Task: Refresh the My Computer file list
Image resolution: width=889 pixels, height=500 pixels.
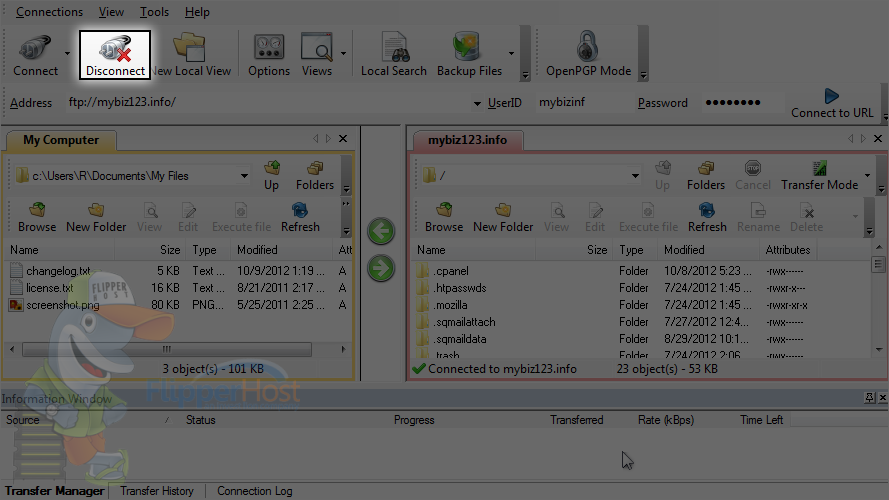Action: (x=300, y=218)
